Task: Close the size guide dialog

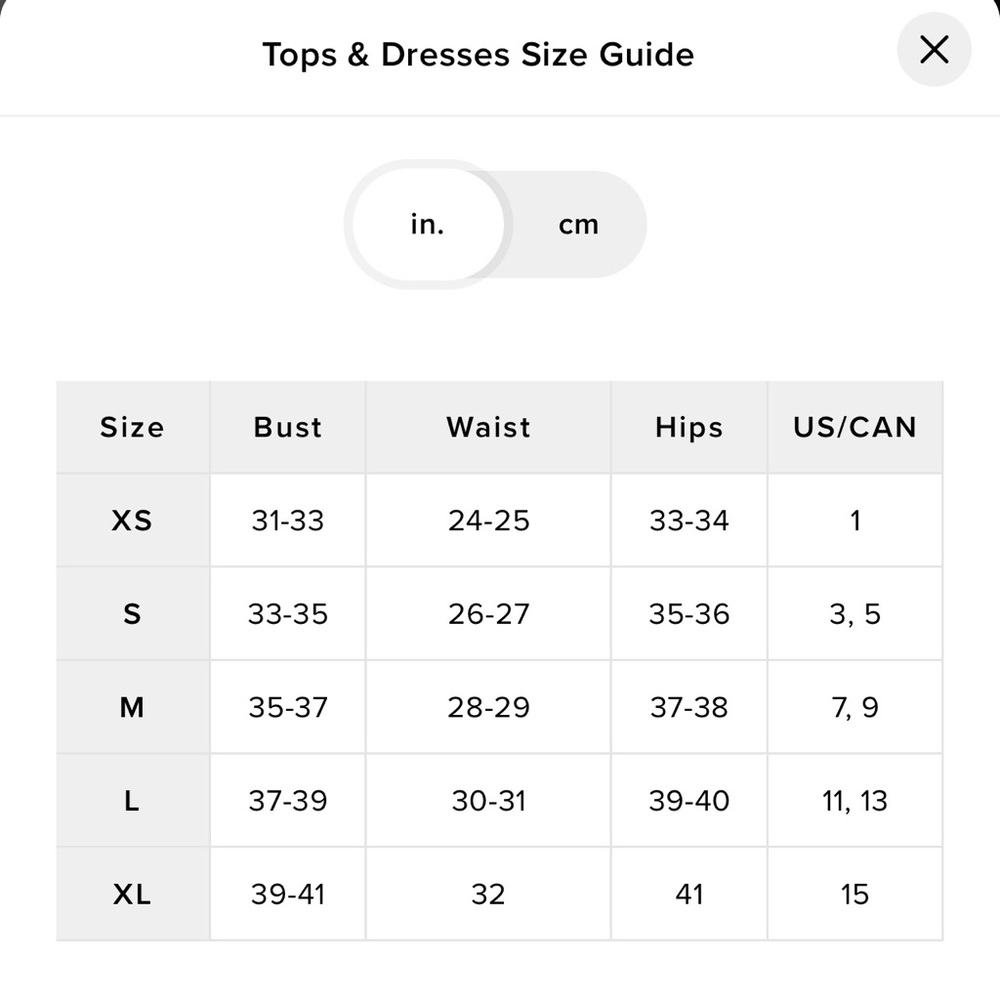Action: coord(933,50)
